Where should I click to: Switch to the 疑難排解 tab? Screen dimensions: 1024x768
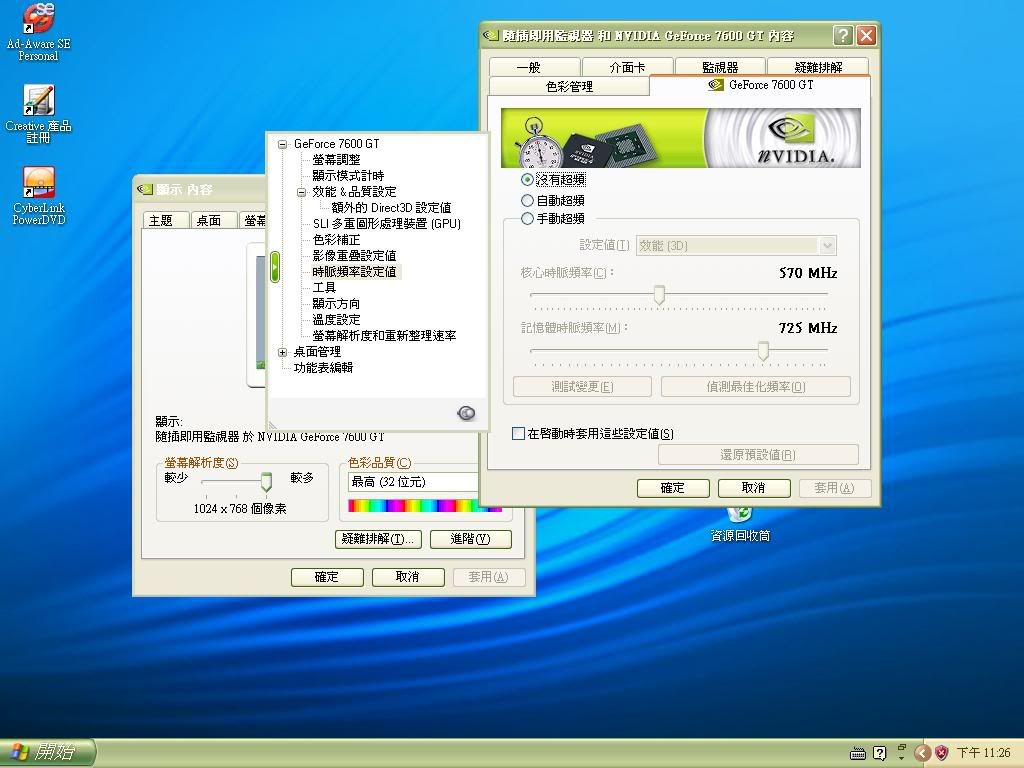click(817, 67)
